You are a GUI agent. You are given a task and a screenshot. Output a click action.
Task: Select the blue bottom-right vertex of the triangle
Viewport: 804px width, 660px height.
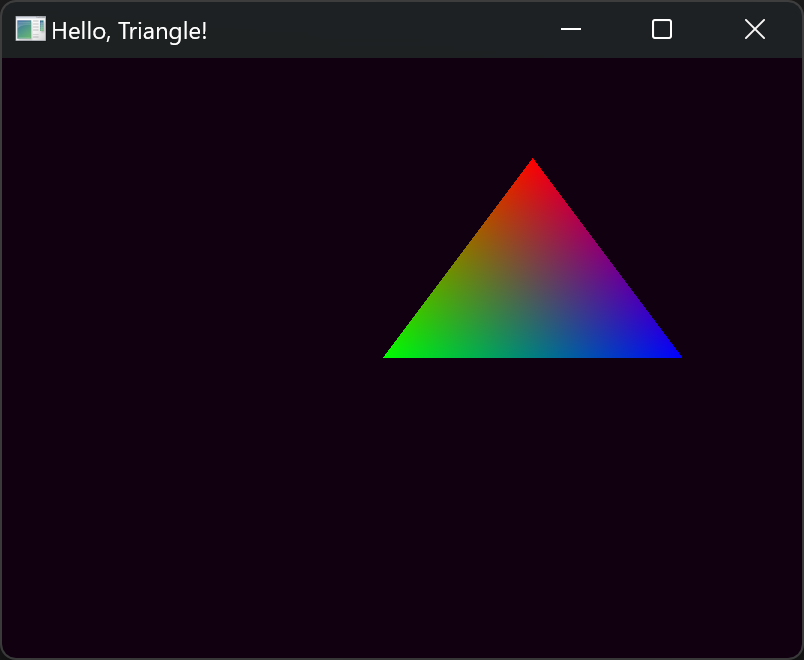pos(674,354)
